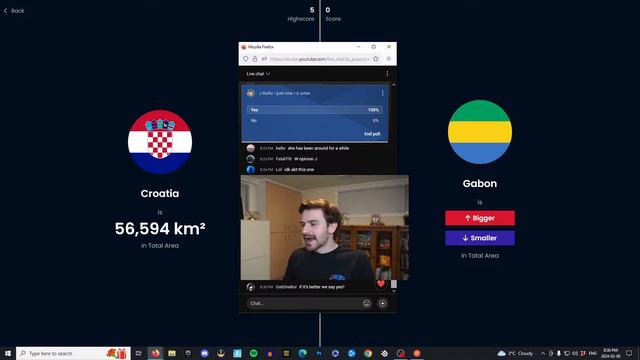Click the plus icon beside chat input
Viewport: 640px width, 360px height.
pyautogui.click(x=382, y=303)
